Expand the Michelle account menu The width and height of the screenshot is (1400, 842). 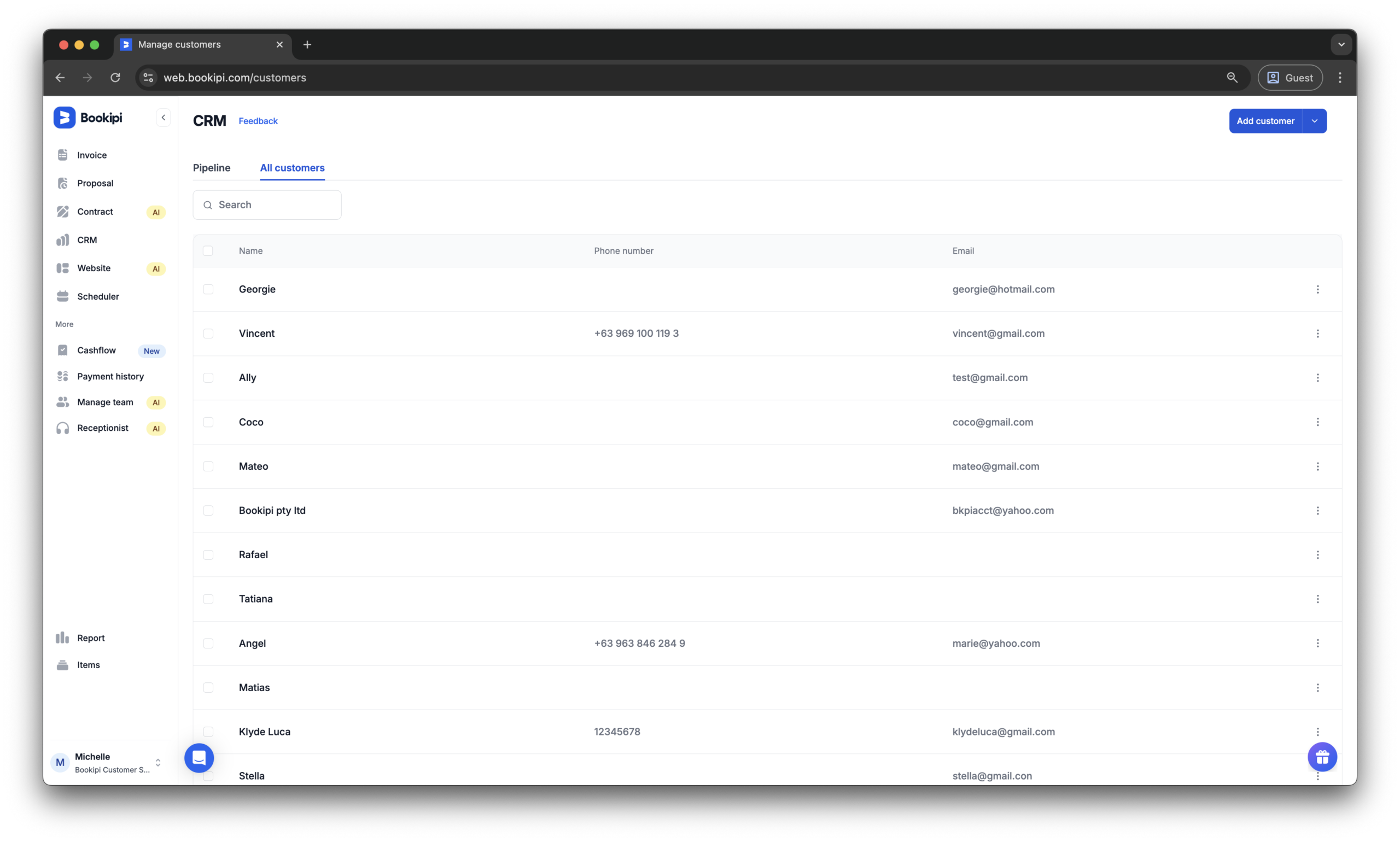pos(157,762)
